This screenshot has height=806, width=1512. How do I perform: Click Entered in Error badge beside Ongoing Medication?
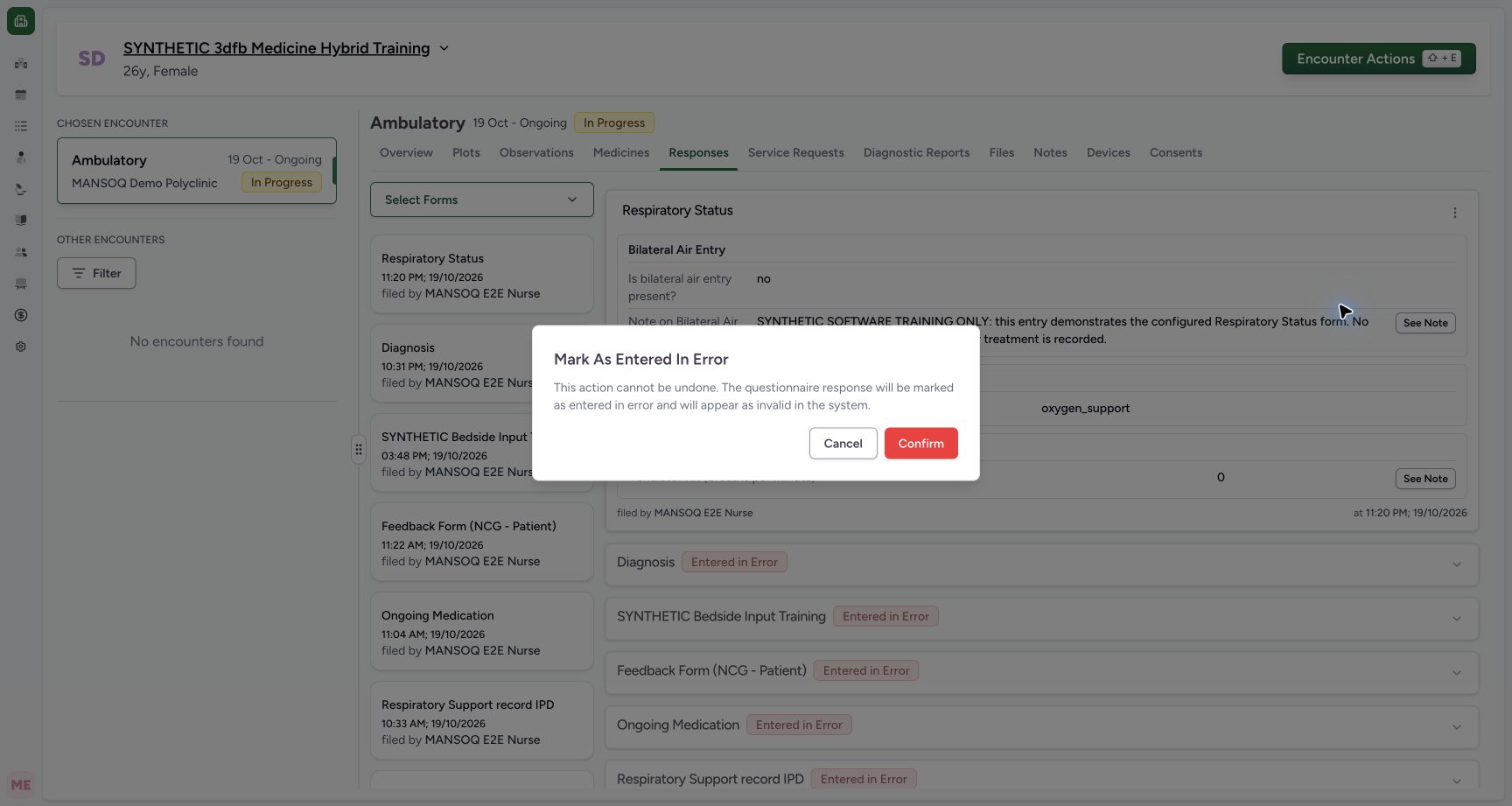click(x=799, y=725)
